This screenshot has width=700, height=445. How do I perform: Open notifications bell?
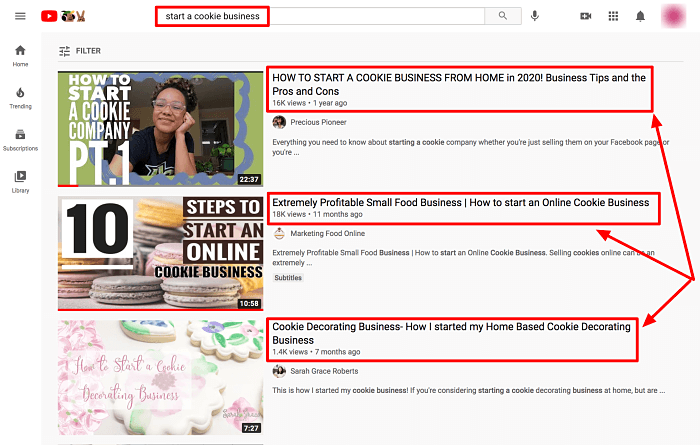pyautogui.click(x=640, y=17)
